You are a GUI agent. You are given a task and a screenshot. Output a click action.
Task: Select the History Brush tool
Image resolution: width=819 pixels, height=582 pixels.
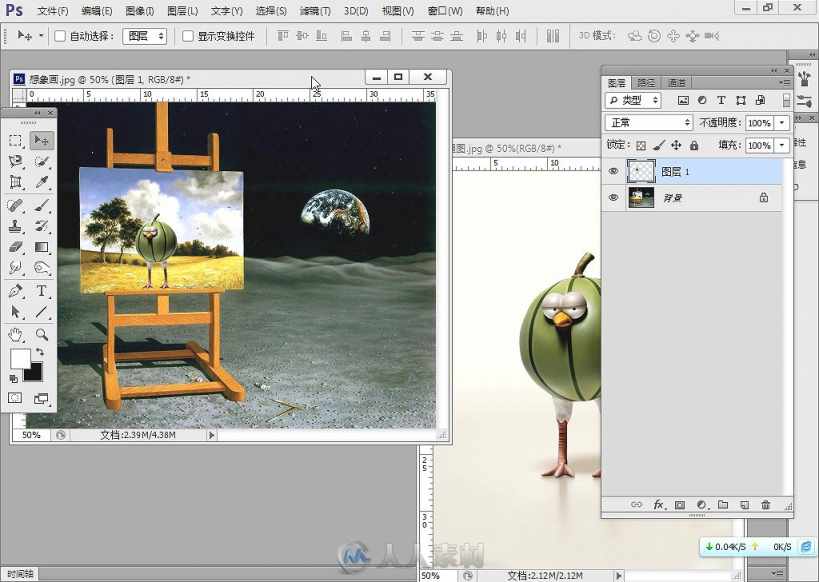coord(41,226)
